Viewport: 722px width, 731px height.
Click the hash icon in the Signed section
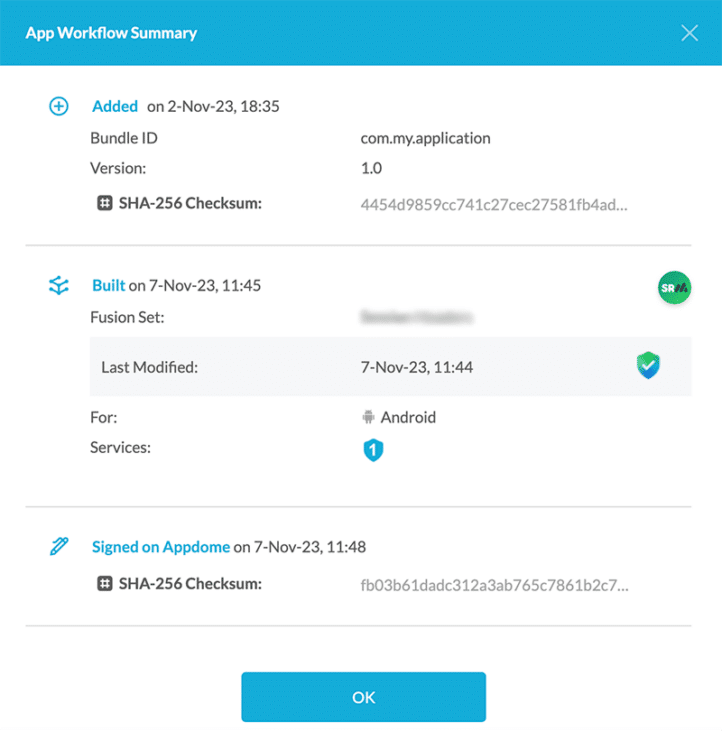coord(104,583)
